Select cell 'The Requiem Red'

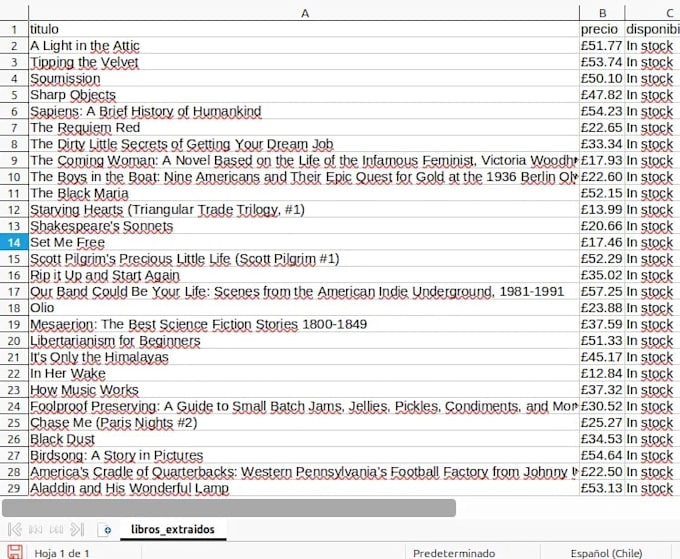[304, 127]
